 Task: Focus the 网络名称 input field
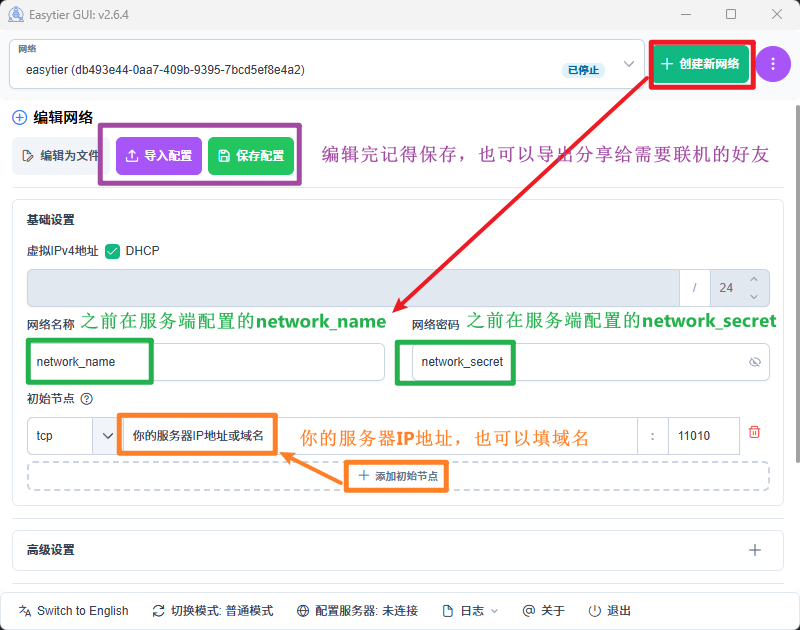206,362
